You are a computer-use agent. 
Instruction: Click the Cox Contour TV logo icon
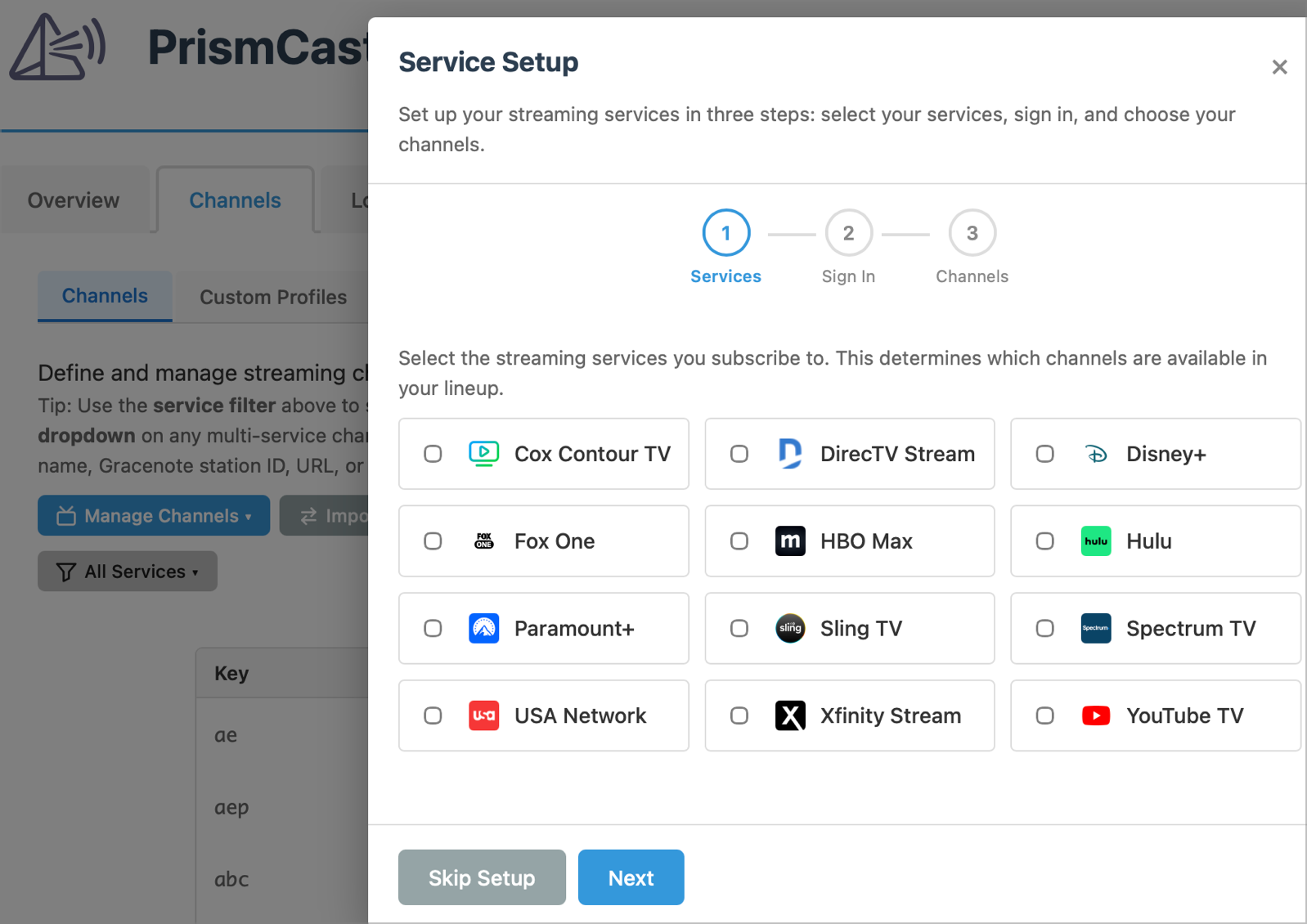(483, 454)
